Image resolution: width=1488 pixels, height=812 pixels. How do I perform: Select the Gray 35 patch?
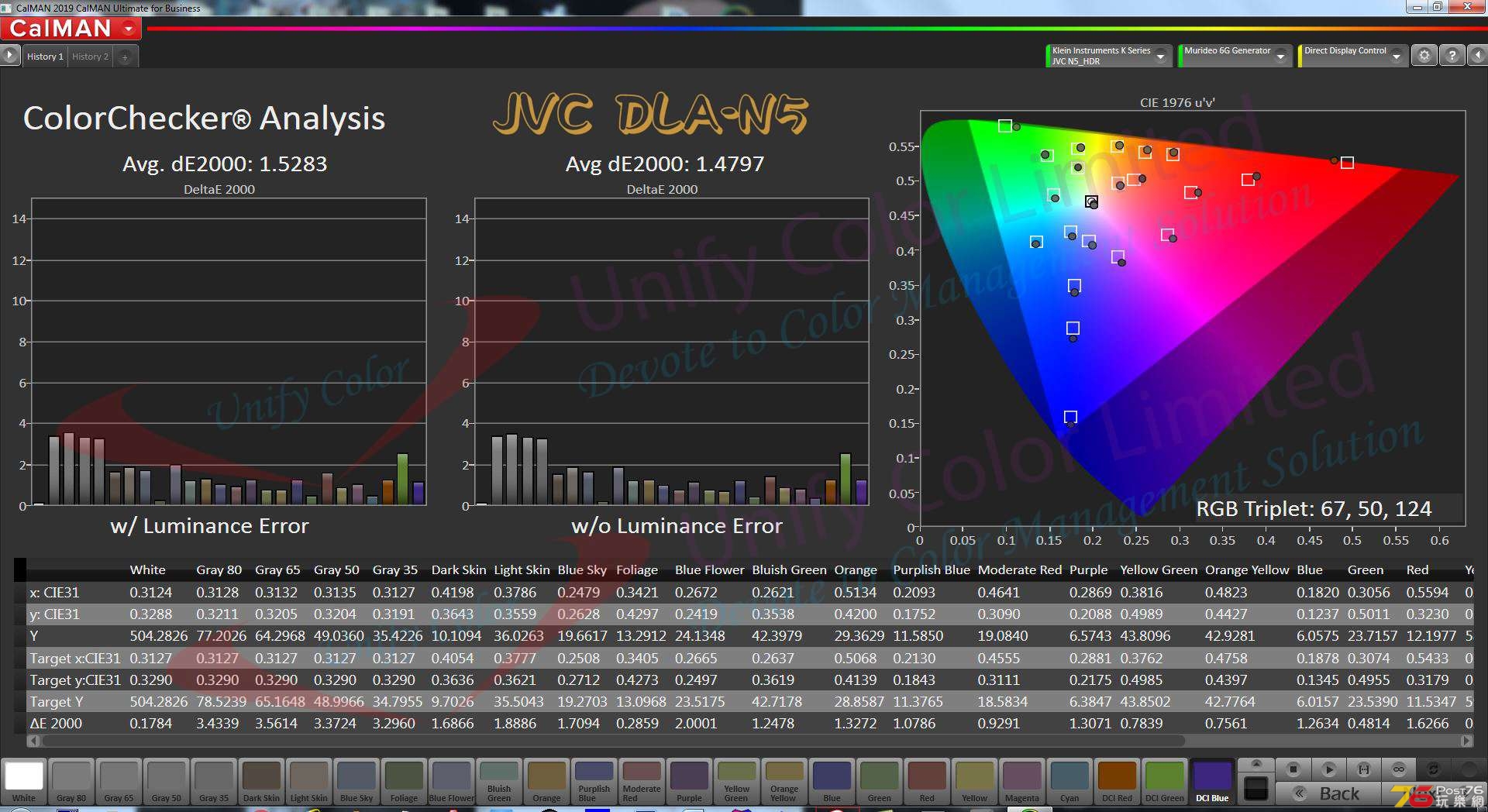[214, 781]
